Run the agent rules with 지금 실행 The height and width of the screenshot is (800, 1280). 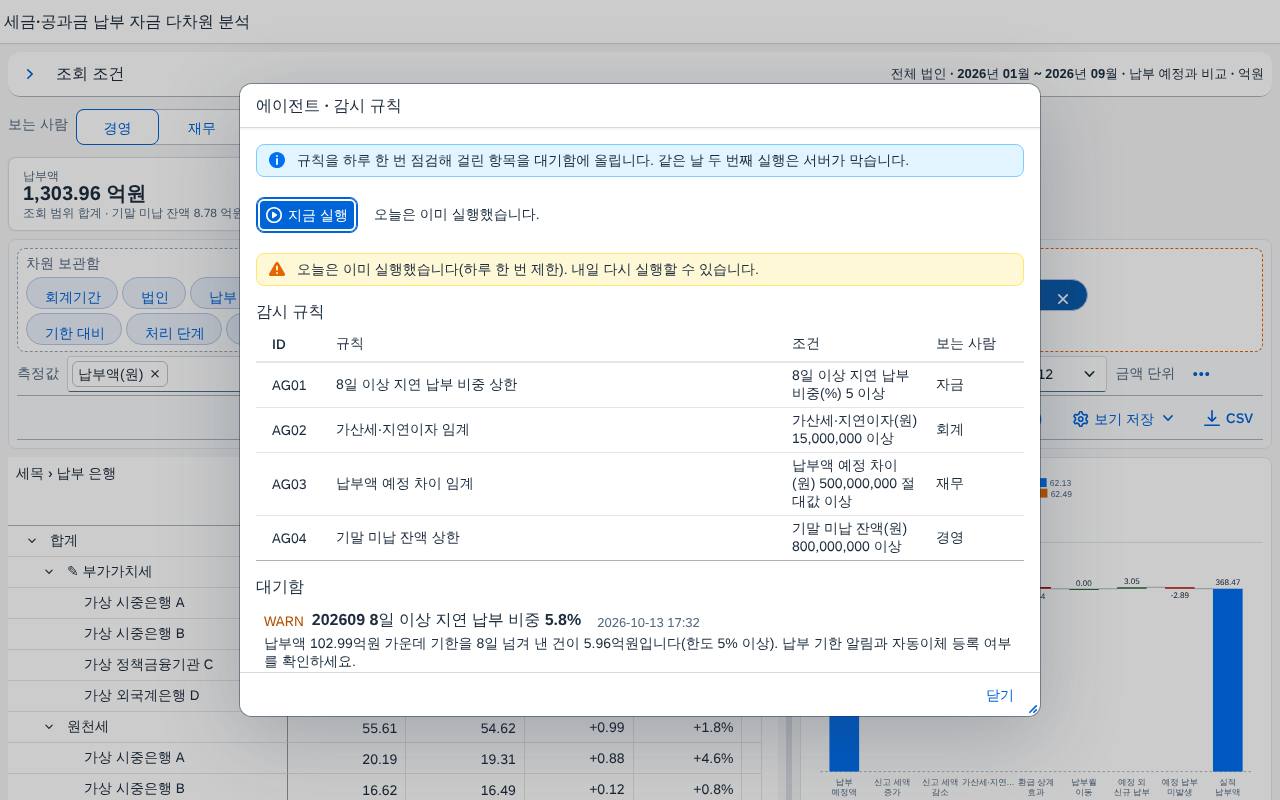[307, 215]
